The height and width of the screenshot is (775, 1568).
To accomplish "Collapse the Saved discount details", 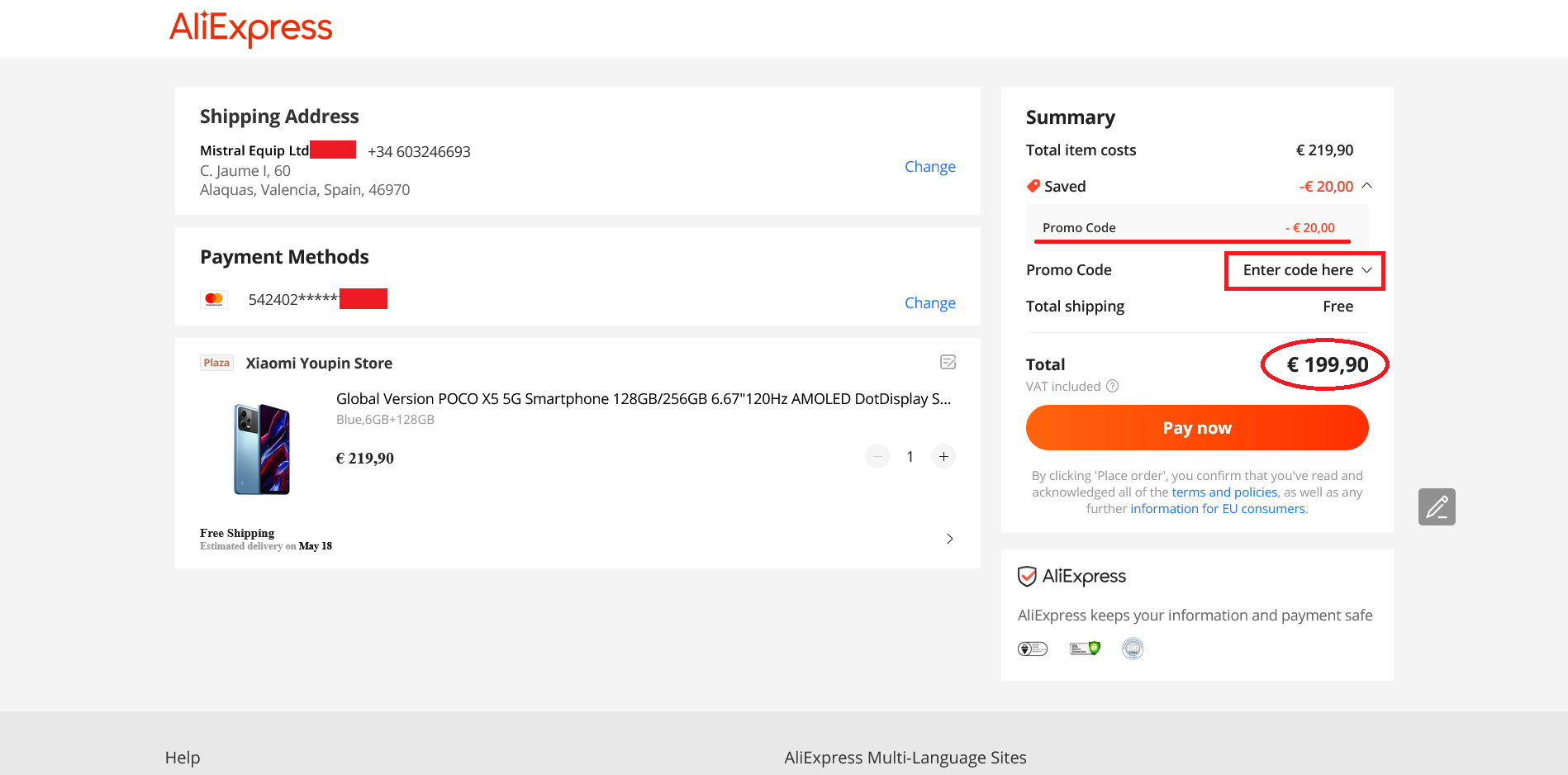I will [1366, 186].
